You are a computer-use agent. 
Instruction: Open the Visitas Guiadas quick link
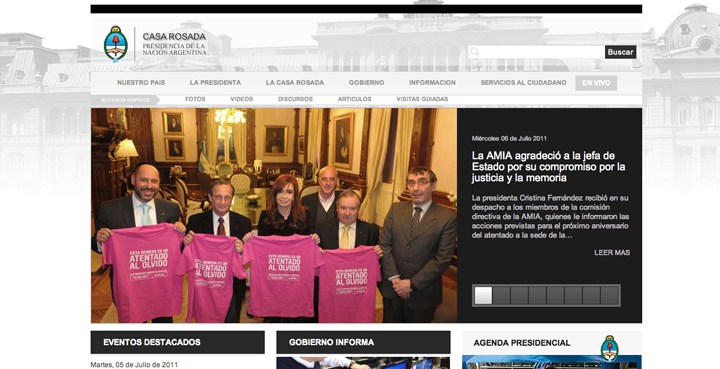pyautogui.click(x=422, y=99)
